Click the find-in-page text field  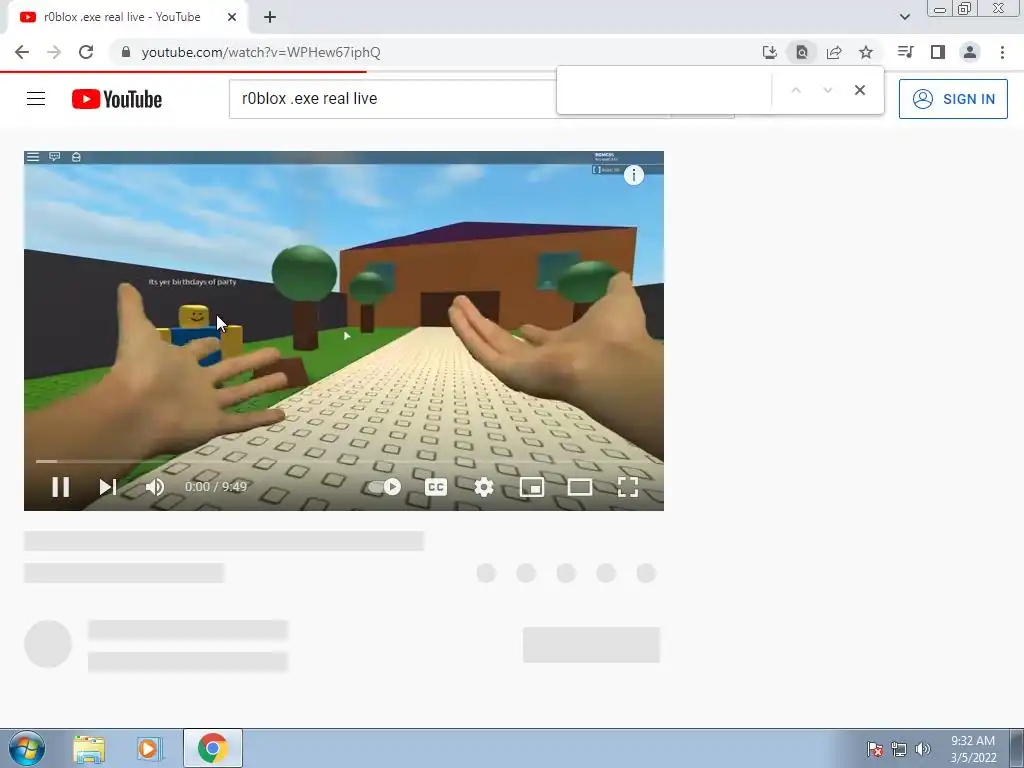pyautogui.click(x=664, y=90)
